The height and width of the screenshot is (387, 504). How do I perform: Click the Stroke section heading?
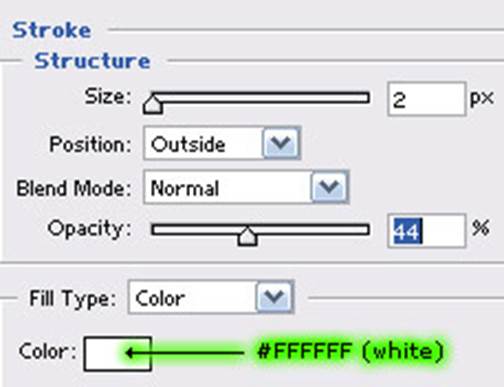[51, 30]
